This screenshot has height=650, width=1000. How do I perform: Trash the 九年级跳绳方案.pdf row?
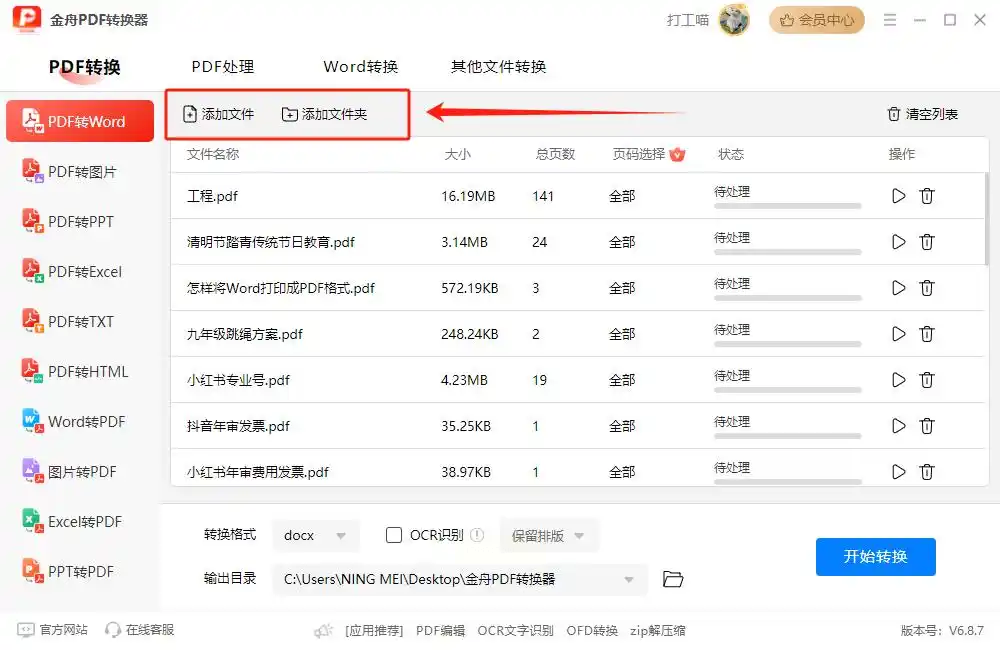(x=927, y=334)
